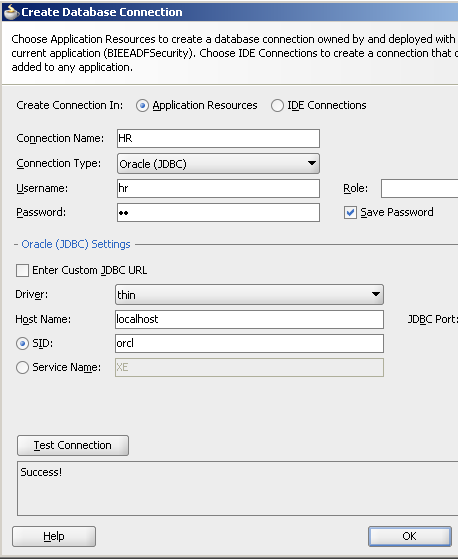This screenshot has height=559, width=458.
Task: Click the Service Name field showing XE
Action: [x=249, y=368]
